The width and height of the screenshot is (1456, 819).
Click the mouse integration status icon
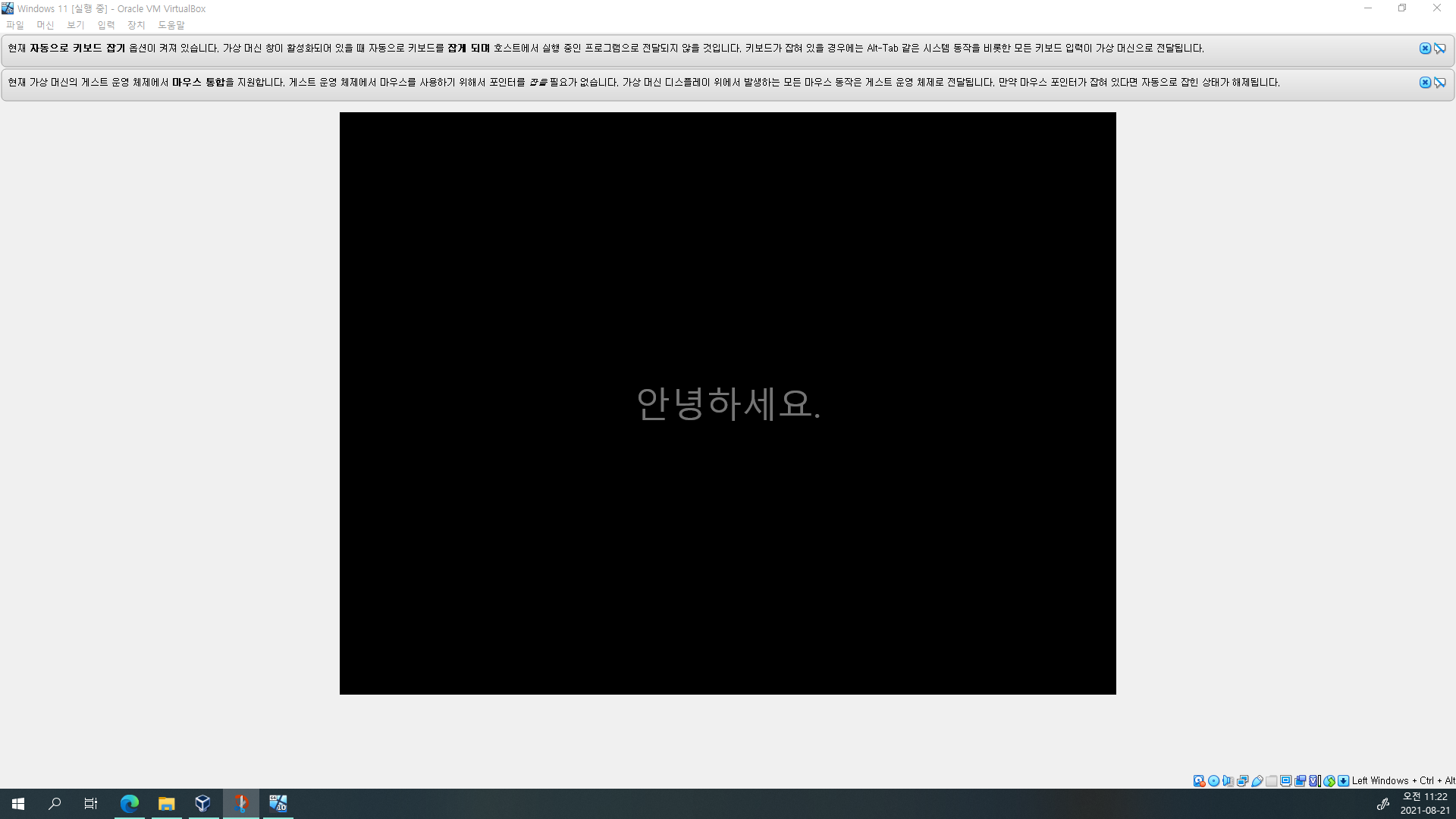(1329, 781)
